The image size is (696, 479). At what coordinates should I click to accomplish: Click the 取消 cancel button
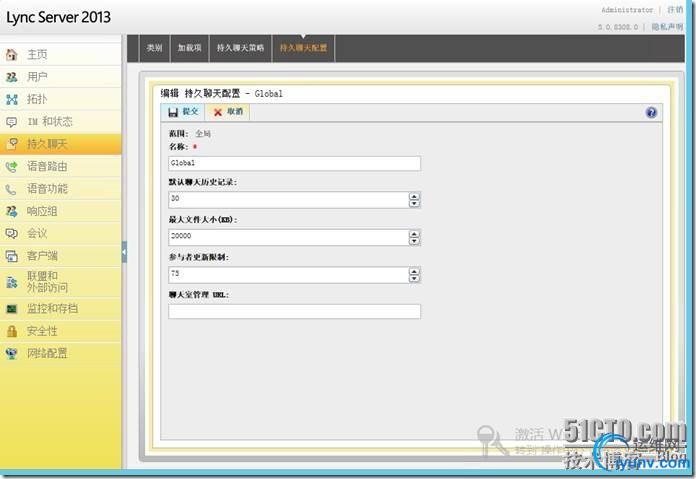point(228,112)
